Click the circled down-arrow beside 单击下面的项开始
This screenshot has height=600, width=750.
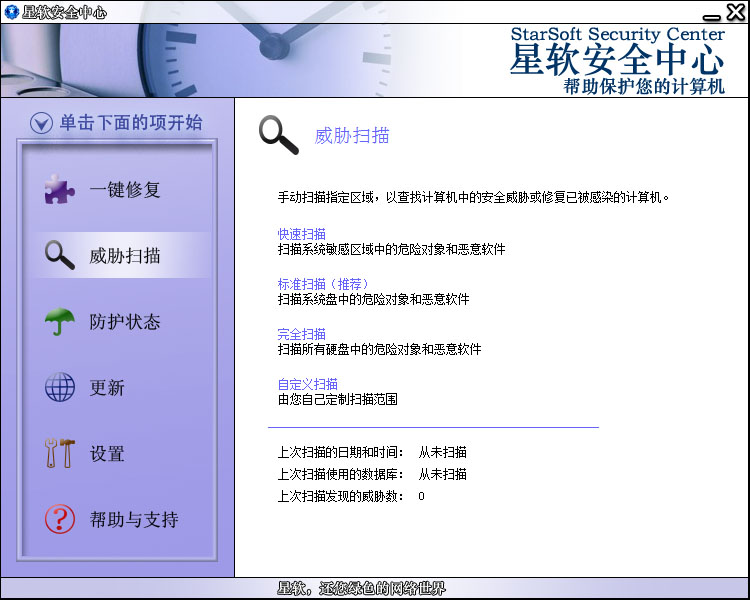[41, 123]
